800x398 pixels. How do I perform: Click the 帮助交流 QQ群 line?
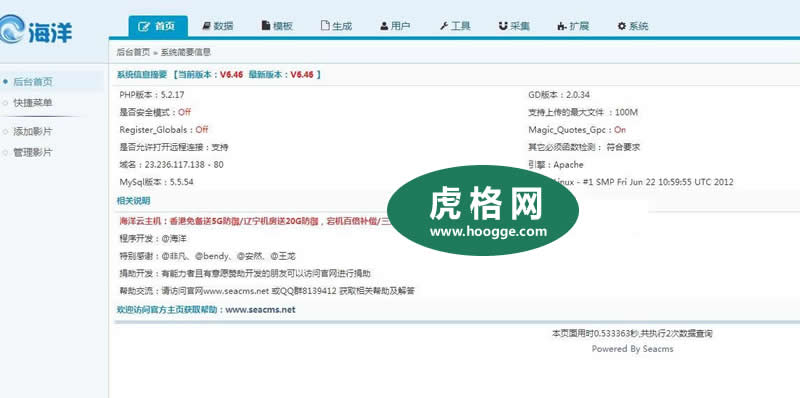pos(267,291)
